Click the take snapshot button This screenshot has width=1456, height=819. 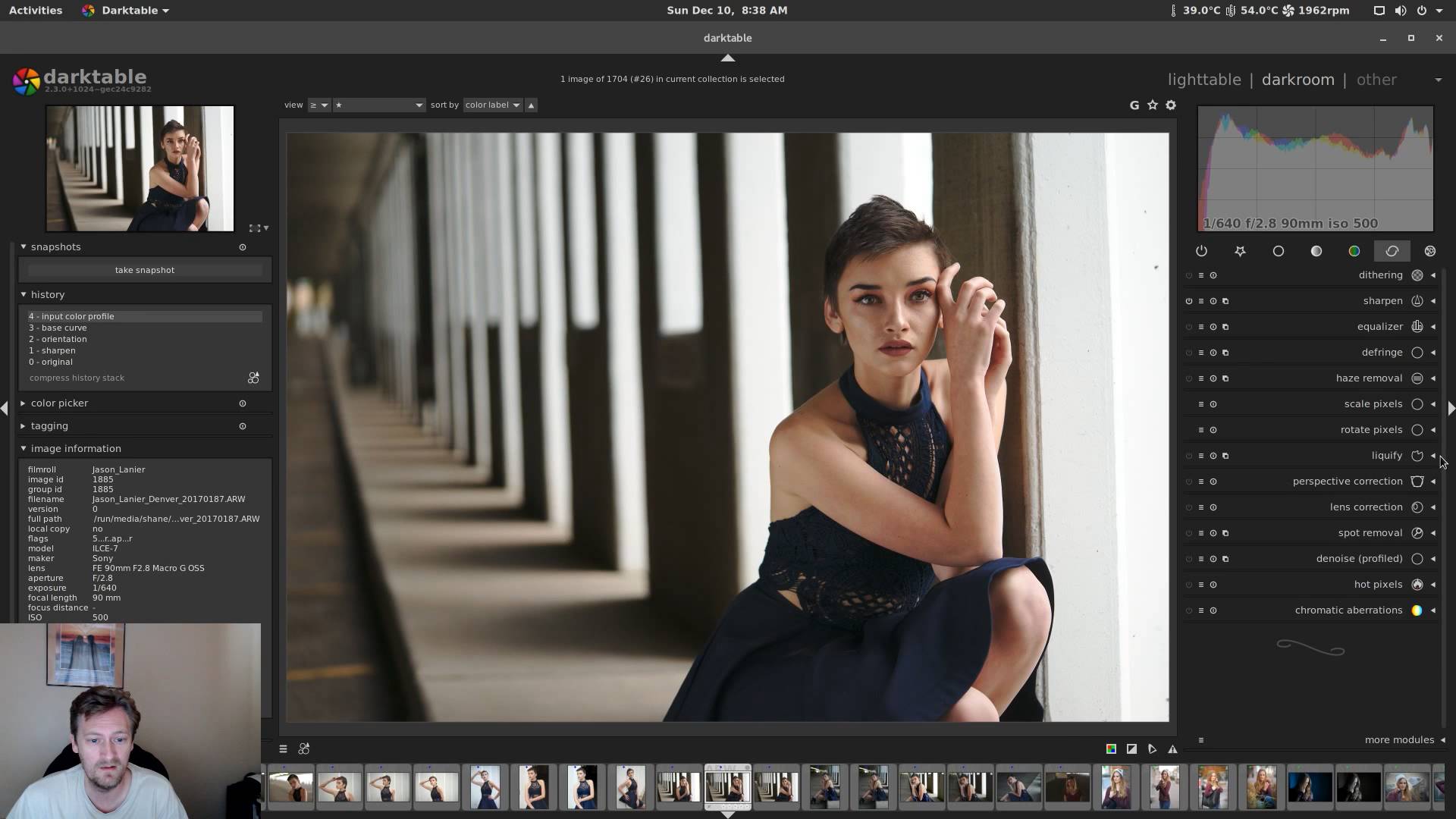pos(145,270)
